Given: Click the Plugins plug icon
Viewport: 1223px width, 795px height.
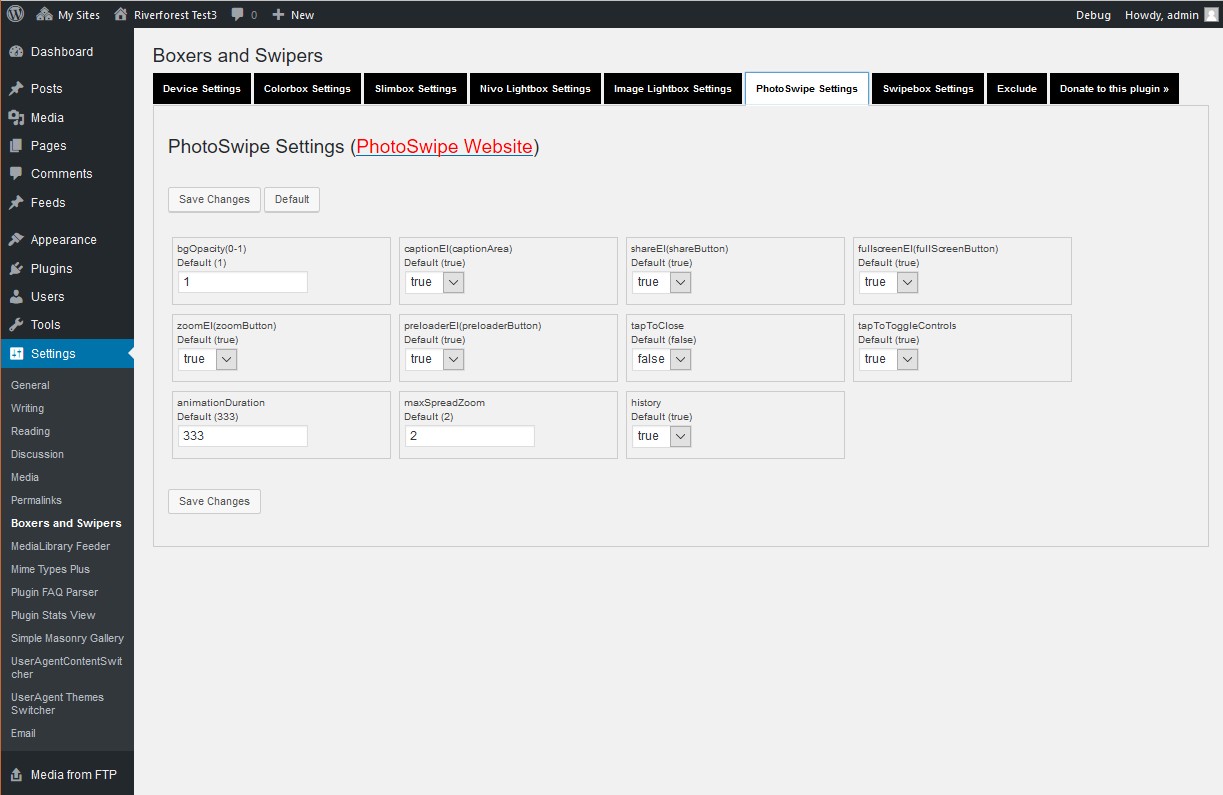Looking at the screenshot, I should [x=16, y=269].
